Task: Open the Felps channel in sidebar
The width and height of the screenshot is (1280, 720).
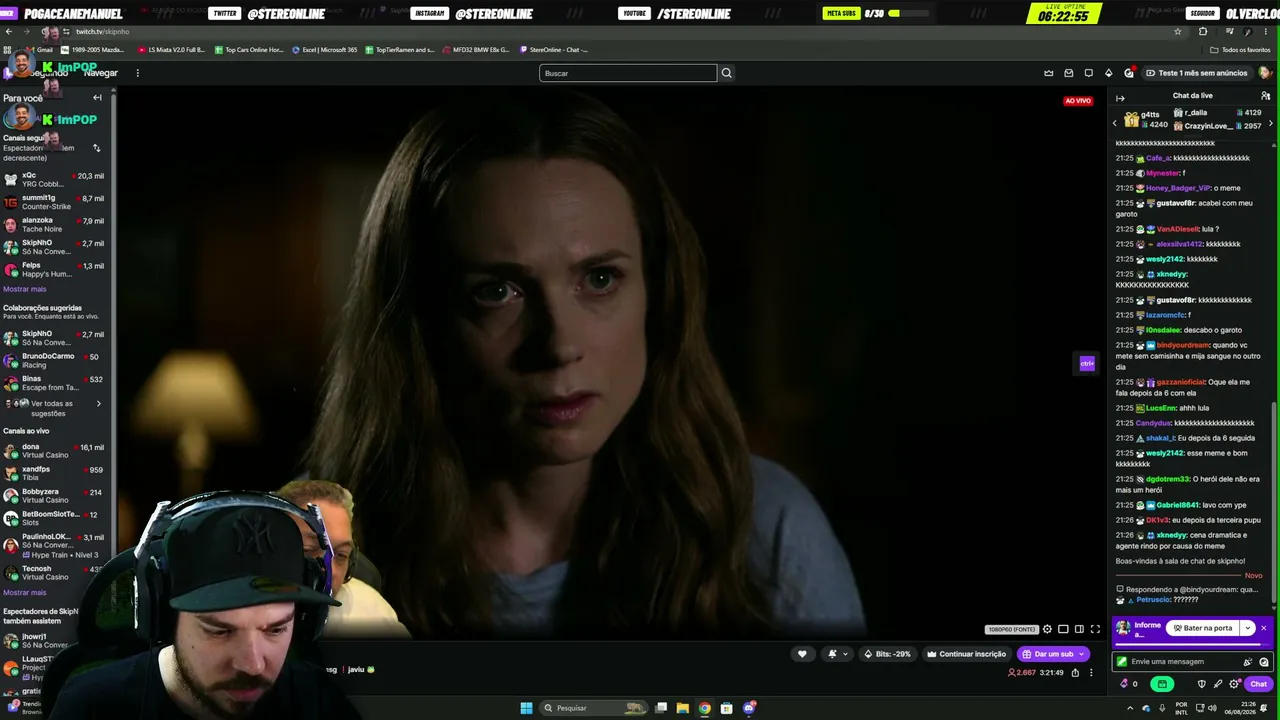Action: coord(56,270)
